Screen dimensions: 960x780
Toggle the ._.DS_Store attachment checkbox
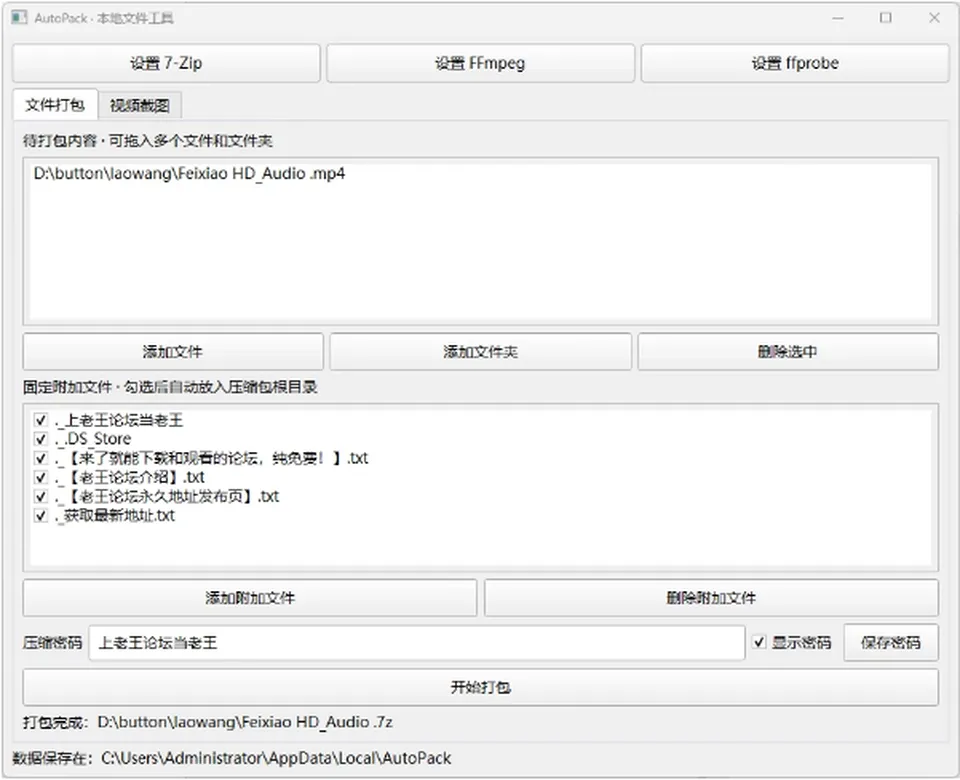pyautogui.click(x=40, y=439)
